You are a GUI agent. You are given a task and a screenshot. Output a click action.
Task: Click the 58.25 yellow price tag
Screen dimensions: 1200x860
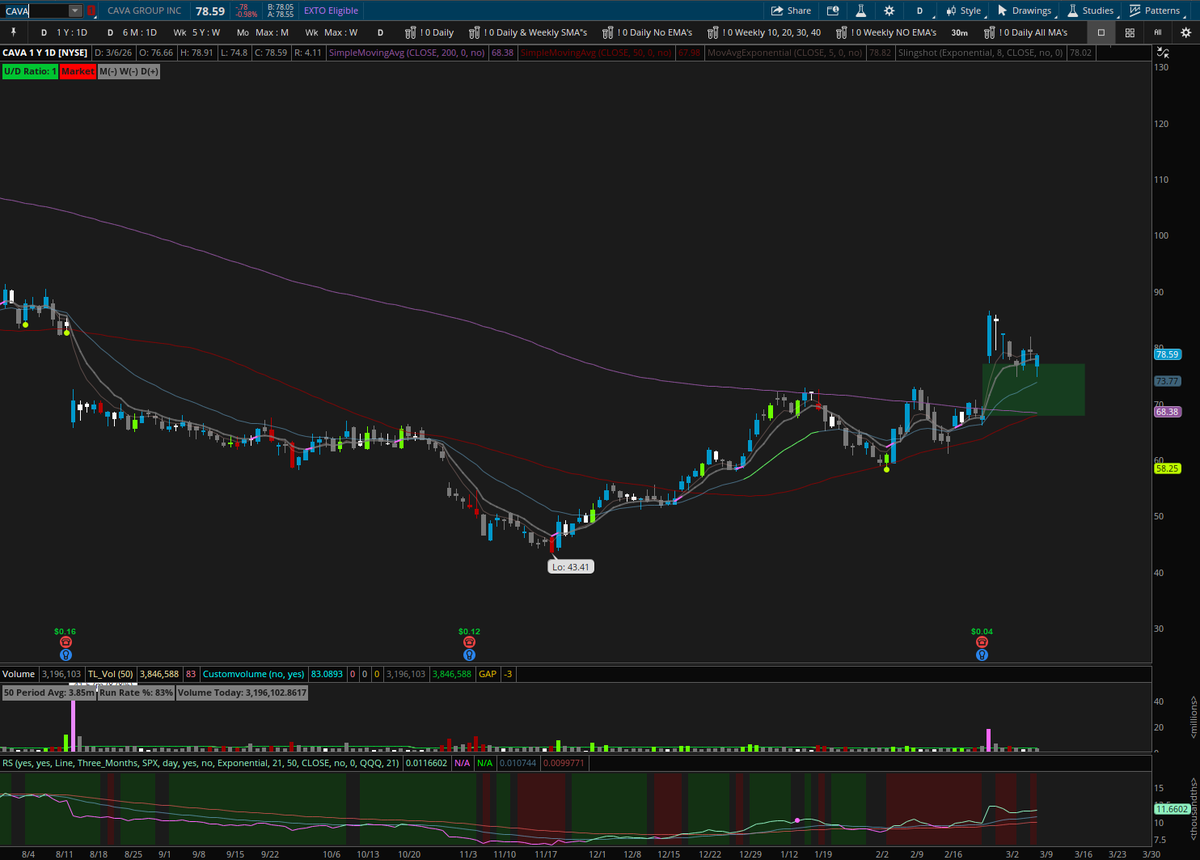pyautogui.click(x=1167, y=468)
